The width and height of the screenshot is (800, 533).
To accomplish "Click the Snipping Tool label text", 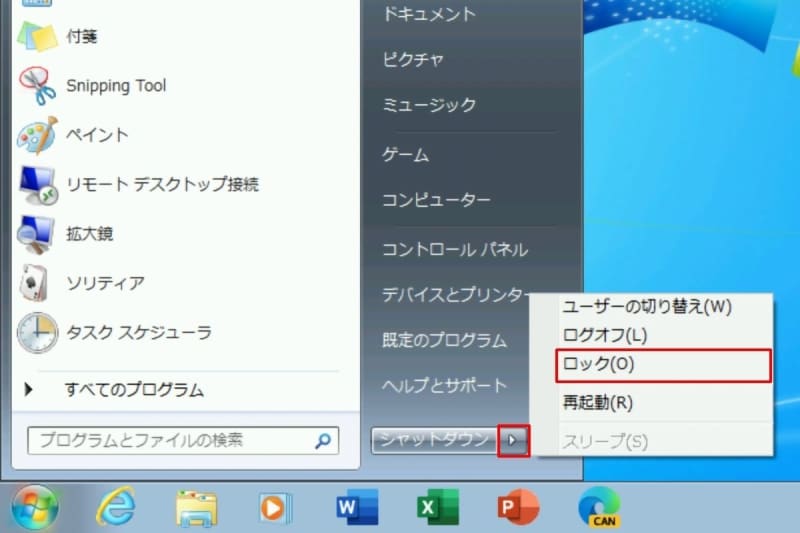I will click(x=116, y=86).
